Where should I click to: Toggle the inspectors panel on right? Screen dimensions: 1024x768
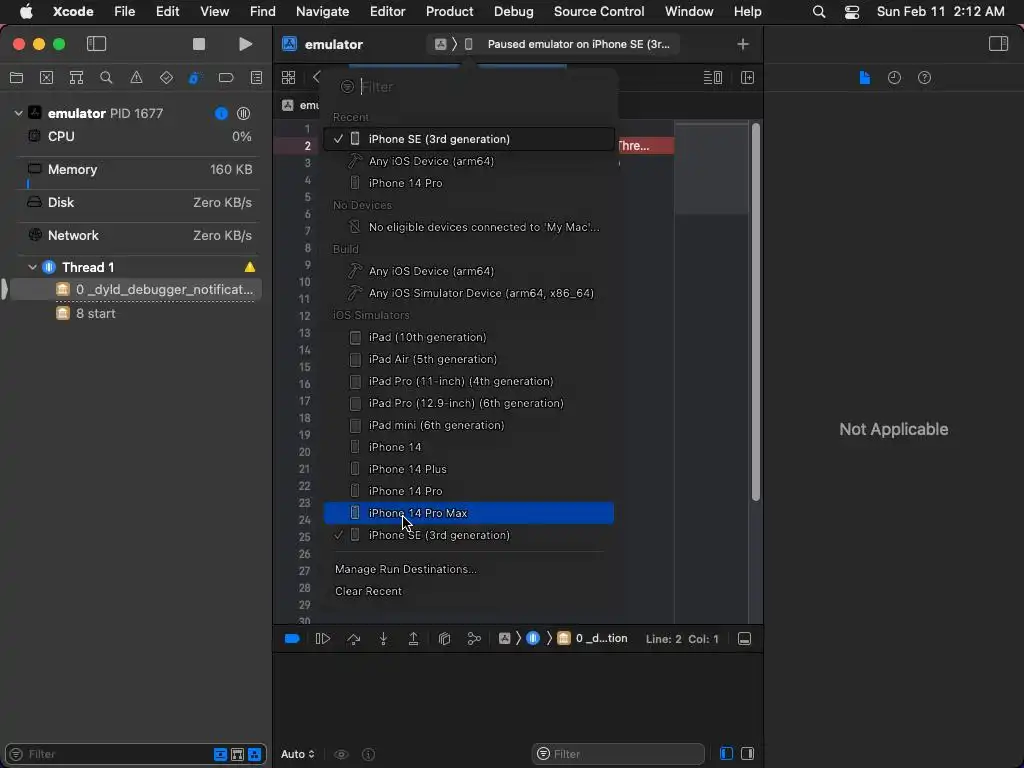(998, 44)
